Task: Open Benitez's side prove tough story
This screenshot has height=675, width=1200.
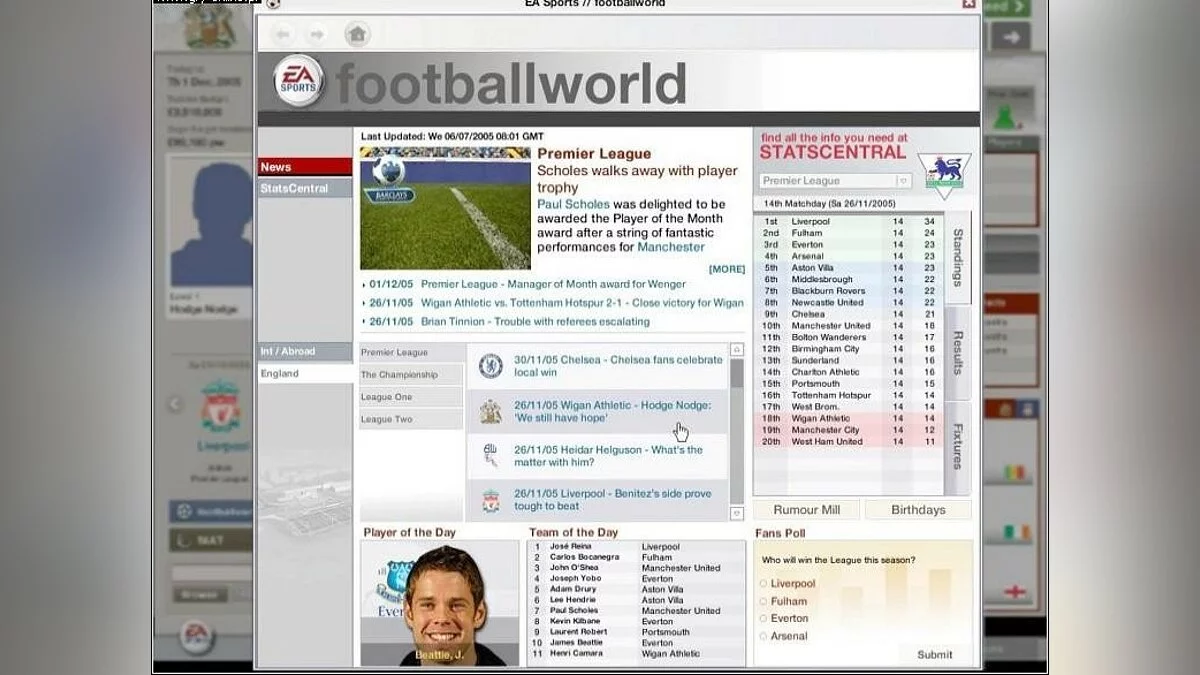Action: coord(613,500)
